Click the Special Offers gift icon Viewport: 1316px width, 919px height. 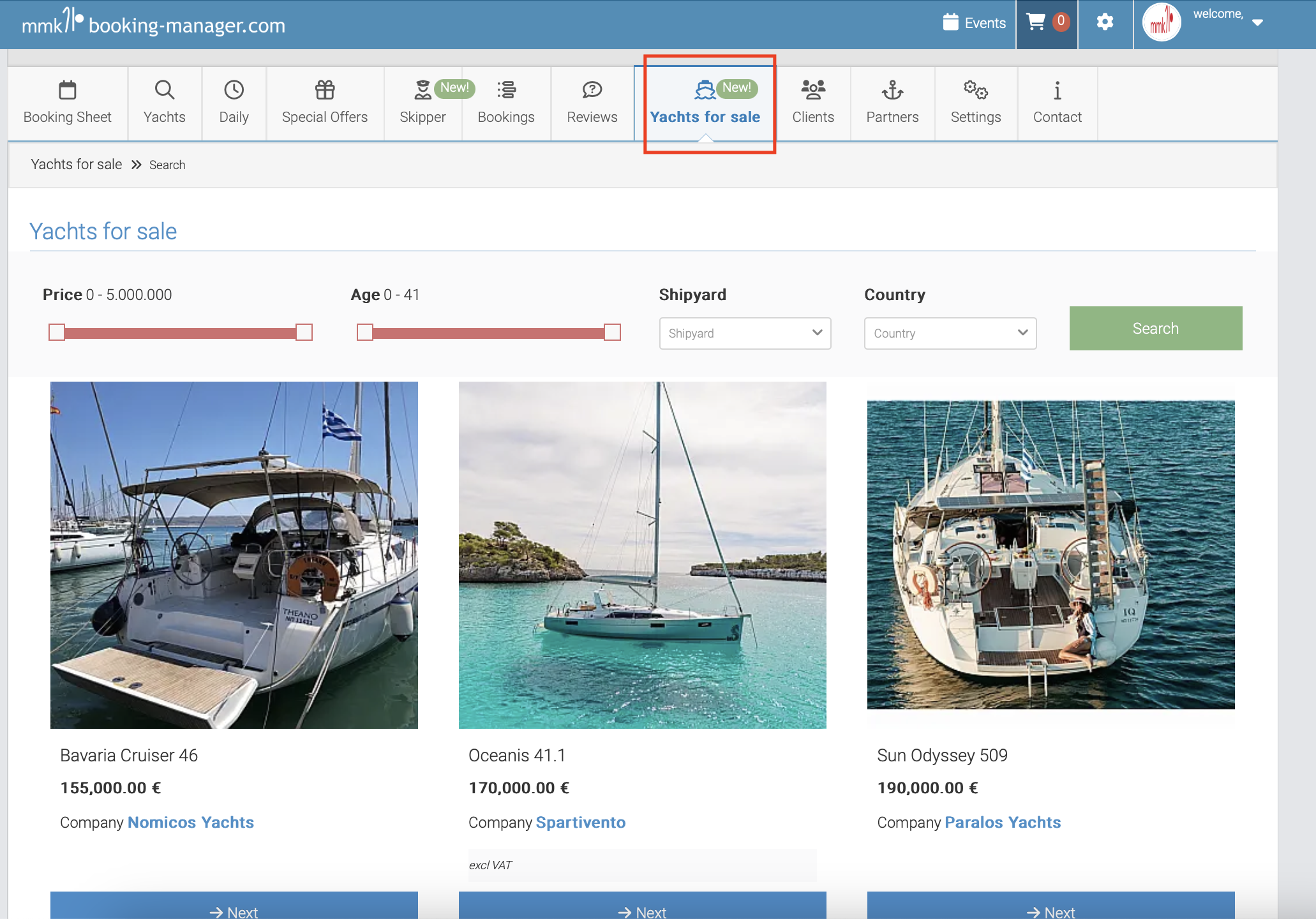(325, 90)
